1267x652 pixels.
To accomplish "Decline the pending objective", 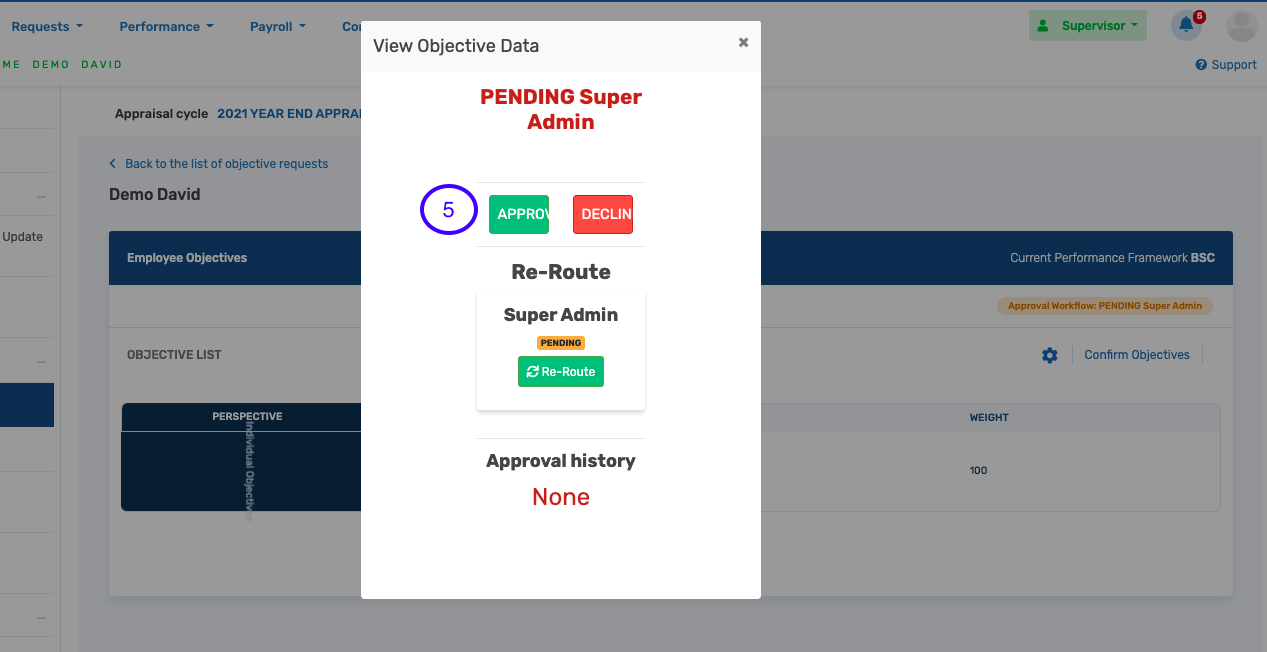I will [603, 214].
